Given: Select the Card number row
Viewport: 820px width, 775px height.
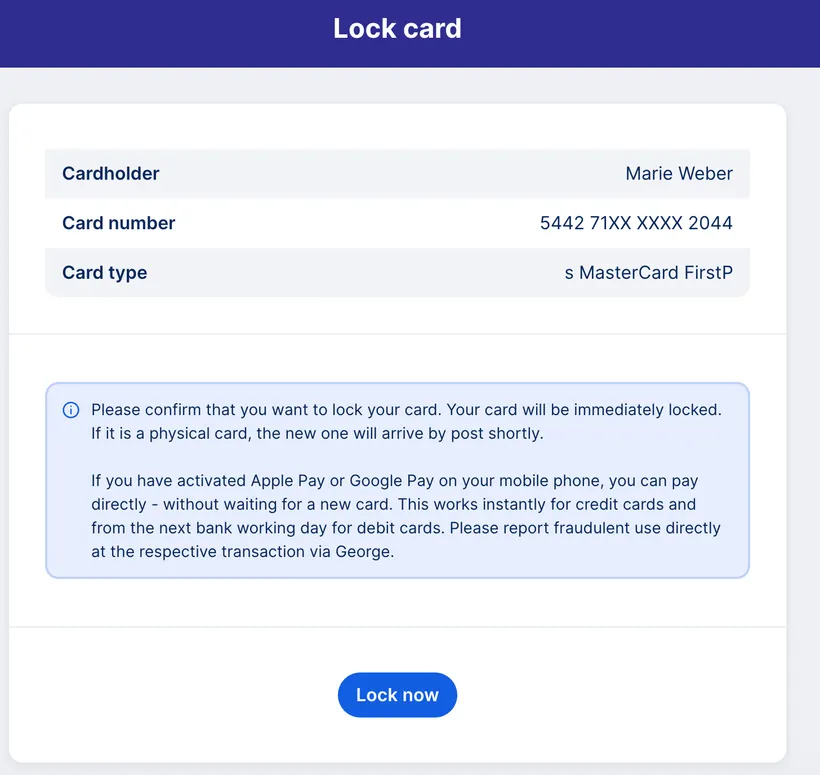Looking at the screenshot, I should pyautogui.click(x=396, y=223).
